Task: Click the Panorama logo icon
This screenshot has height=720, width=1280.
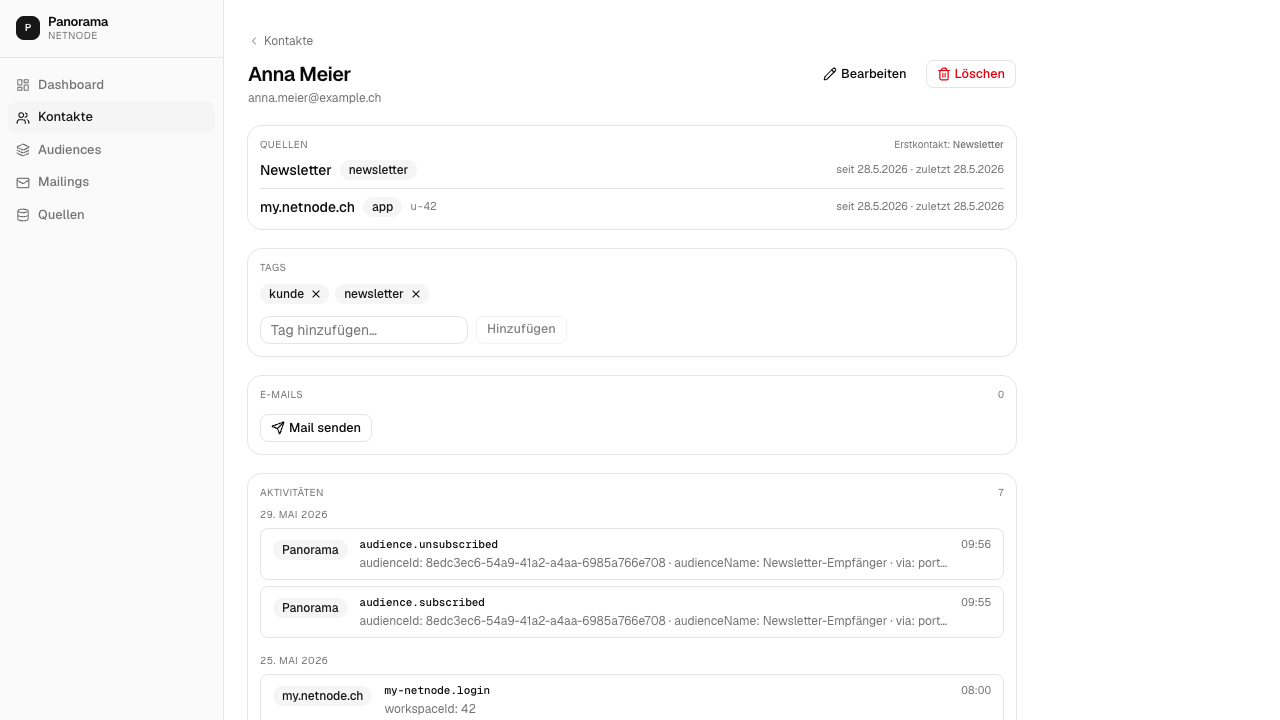Action: tap(28, 28)
